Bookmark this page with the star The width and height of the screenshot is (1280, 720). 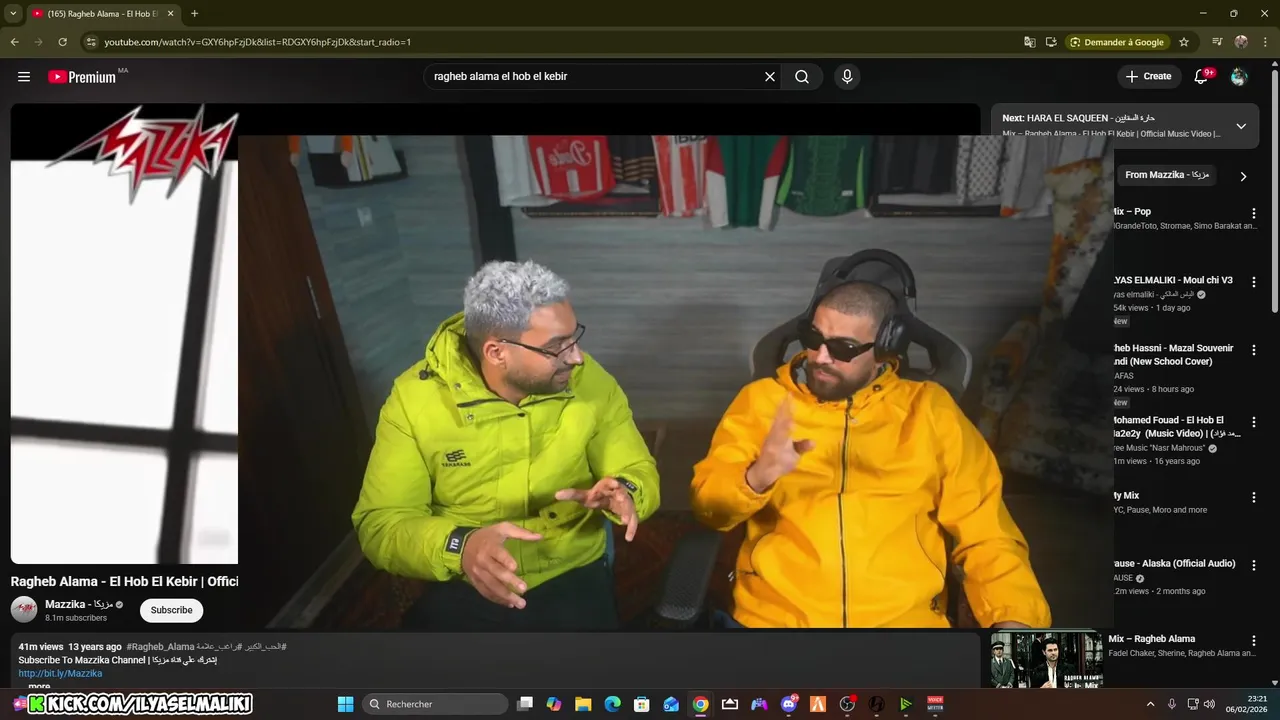[x=1184, y=42]
